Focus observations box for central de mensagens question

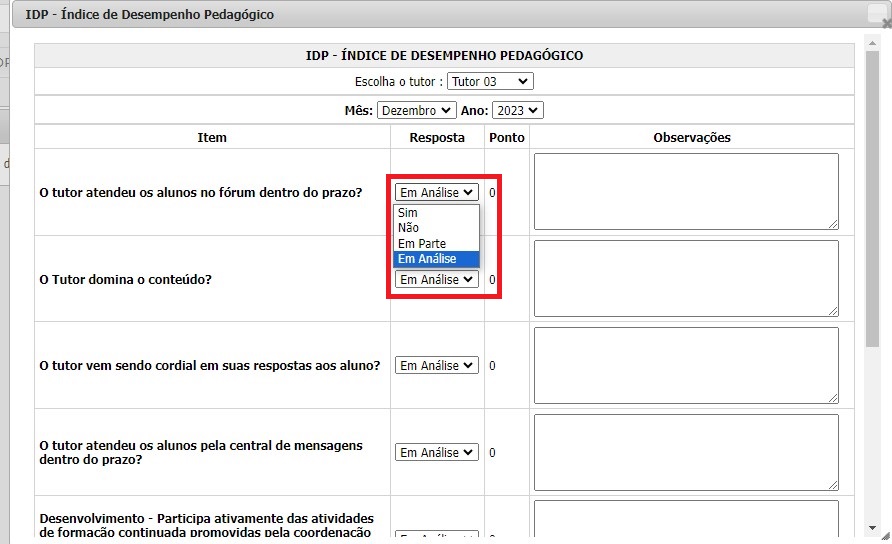[x=686, y=452]
